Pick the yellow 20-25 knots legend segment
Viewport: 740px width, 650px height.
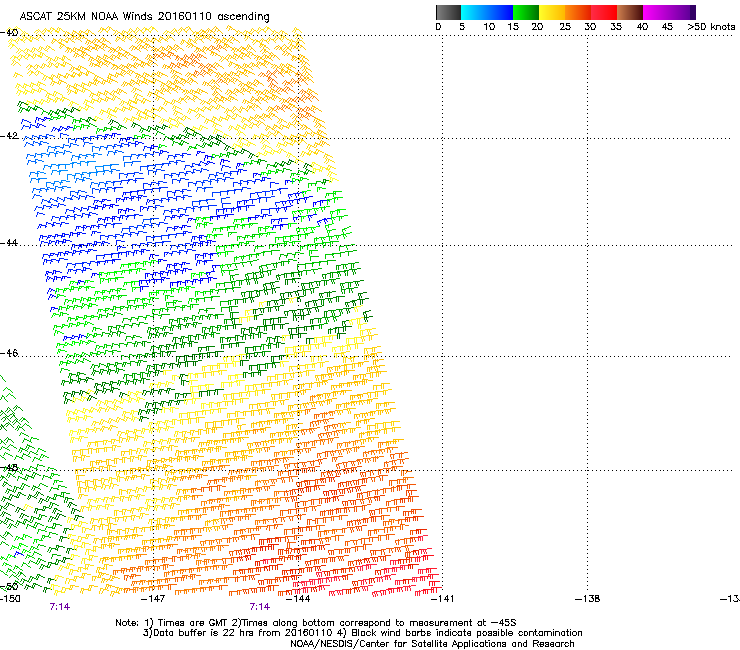coord(552,12)
